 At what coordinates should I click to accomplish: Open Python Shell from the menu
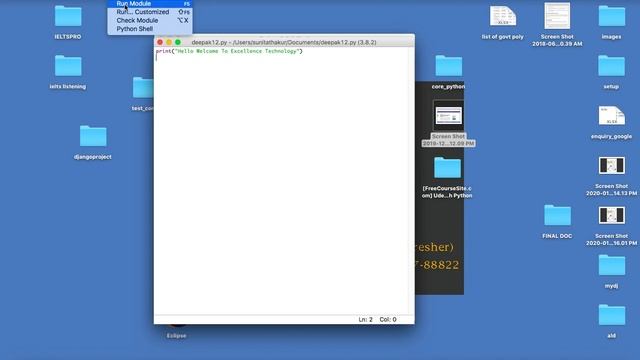[150, 29]
